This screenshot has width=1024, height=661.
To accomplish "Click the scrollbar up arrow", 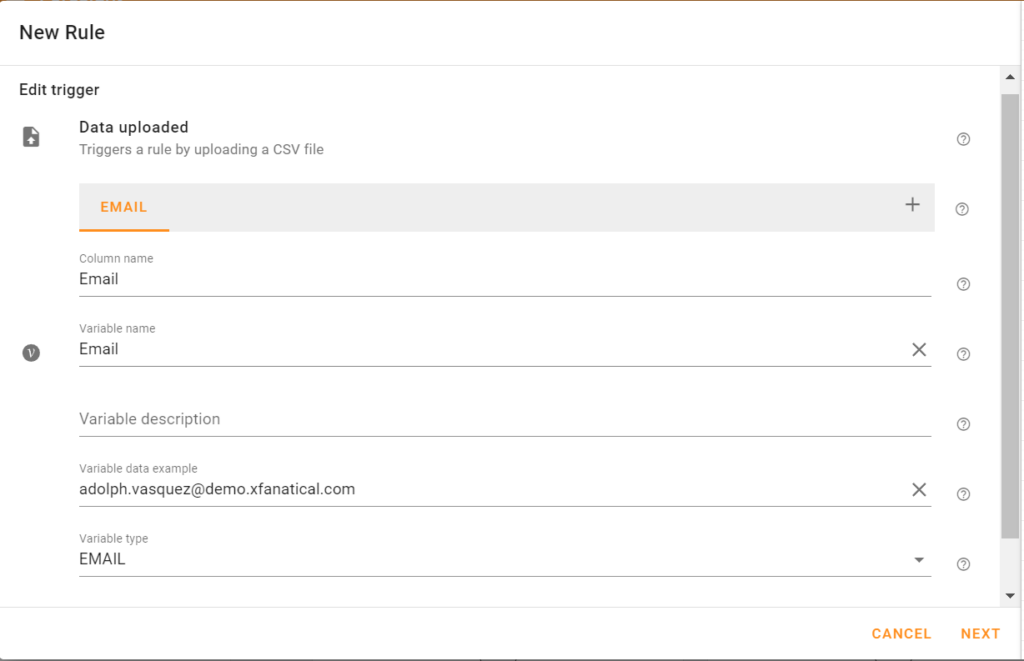I will click(x=1009, y=77).
